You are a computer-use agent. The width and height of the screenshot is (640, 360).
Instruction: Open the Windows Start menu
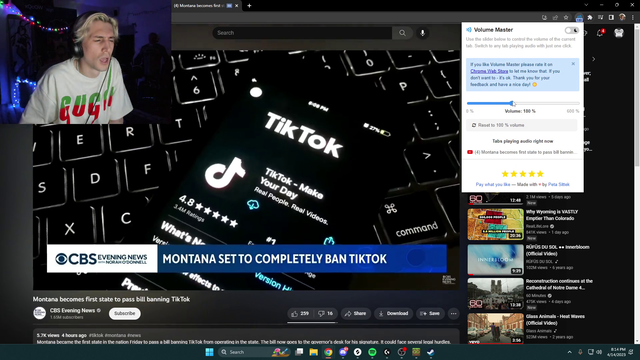point(209,352)
